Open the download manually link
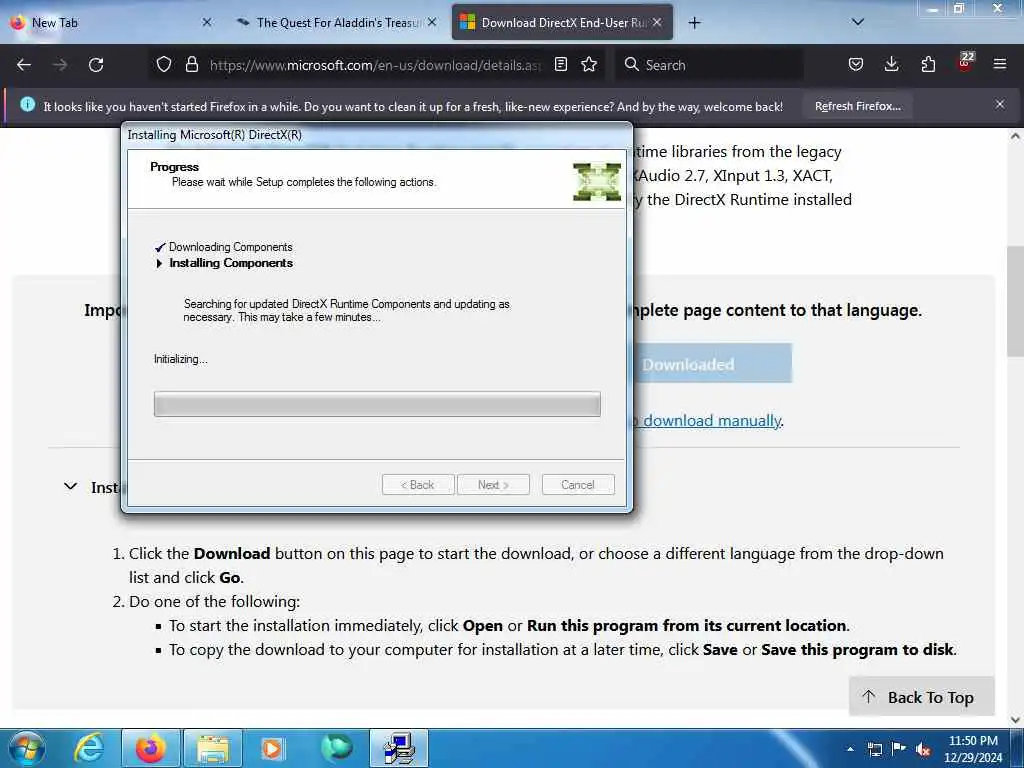Image resolution: width=1024 pixels, height=768 pixels. [x=707, y=421]
